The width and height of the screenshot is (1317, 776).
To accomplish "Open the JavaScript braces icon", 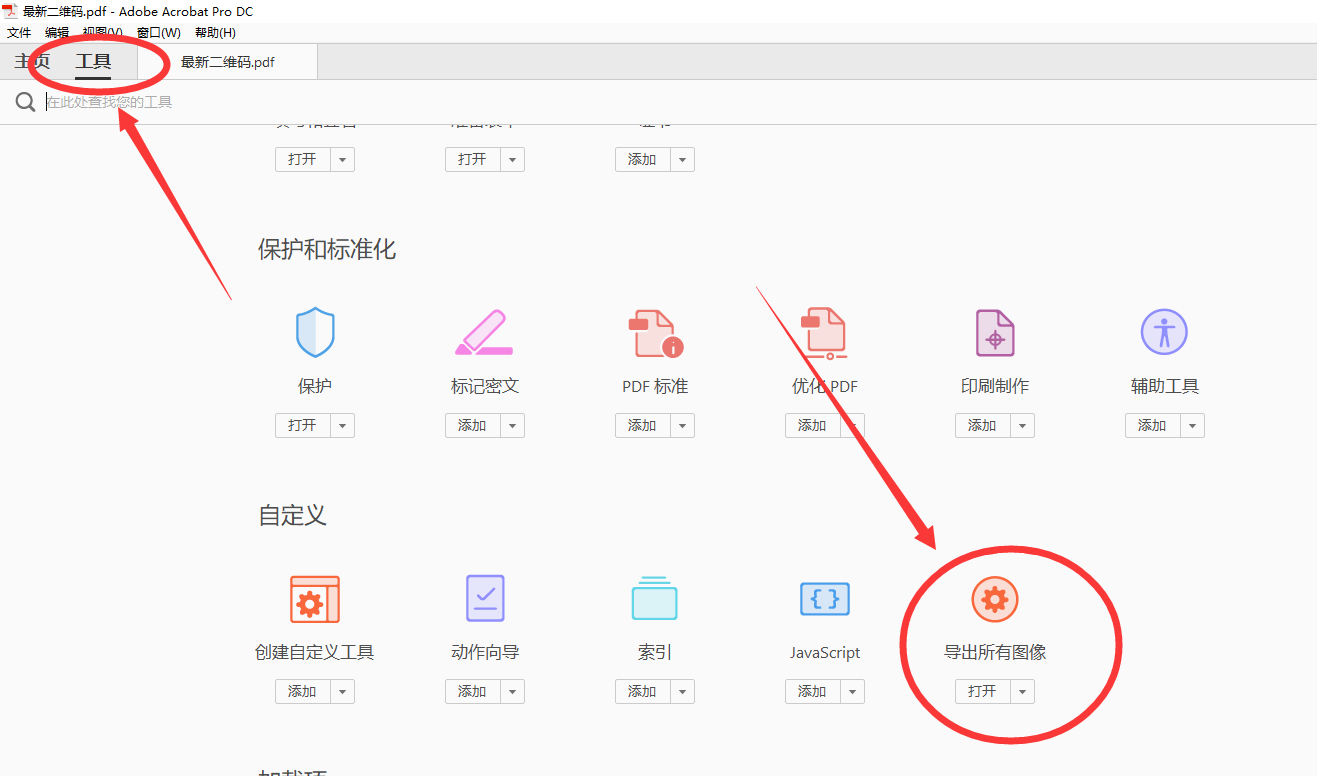I will coord(825,599).
